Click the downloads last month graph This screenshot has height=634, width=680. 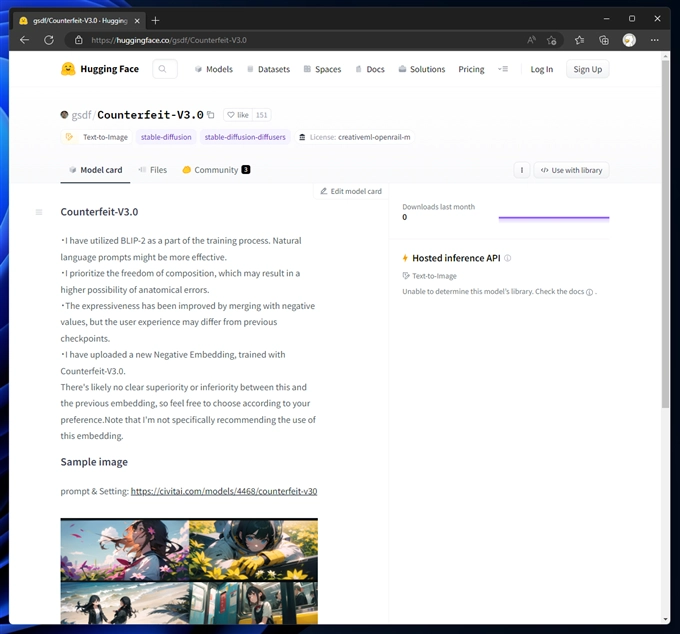pyautogui.click(x=554, y=218)
